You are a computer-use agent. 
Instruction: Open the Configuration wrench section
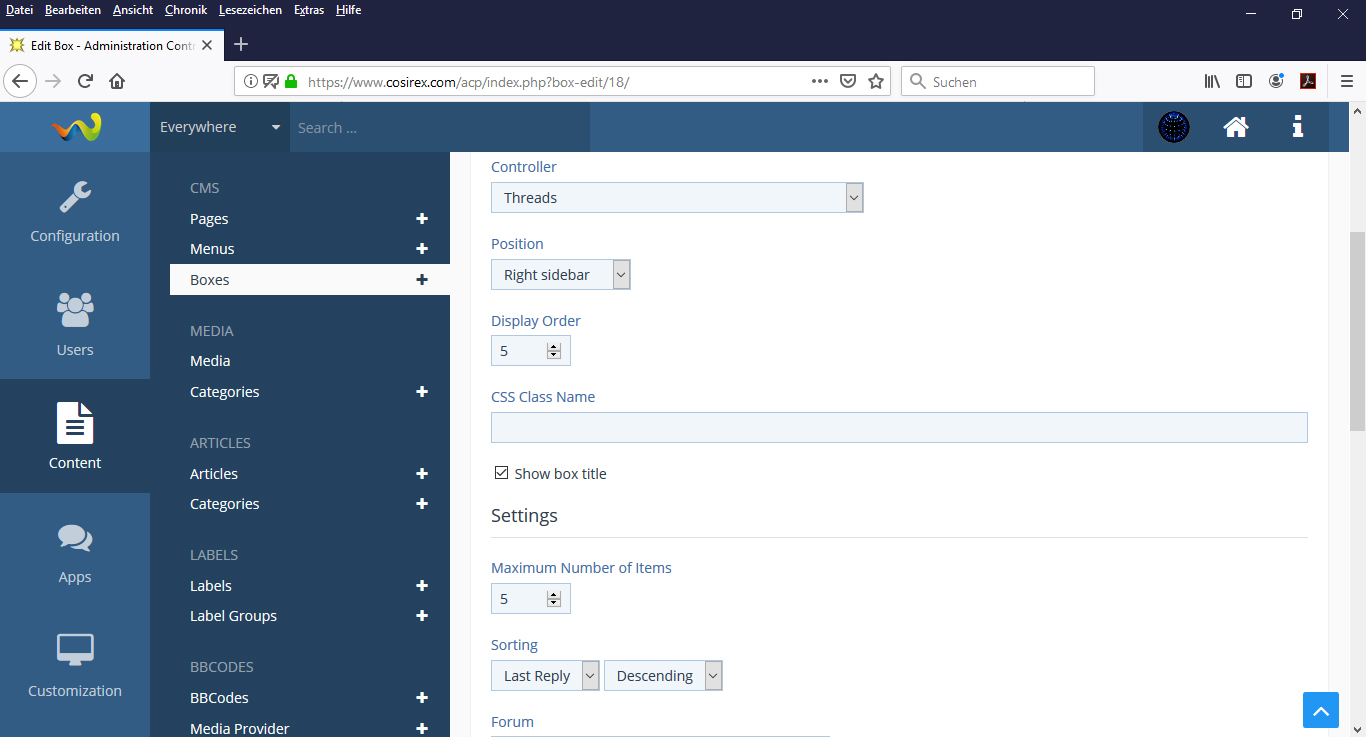tap(75, 211)
